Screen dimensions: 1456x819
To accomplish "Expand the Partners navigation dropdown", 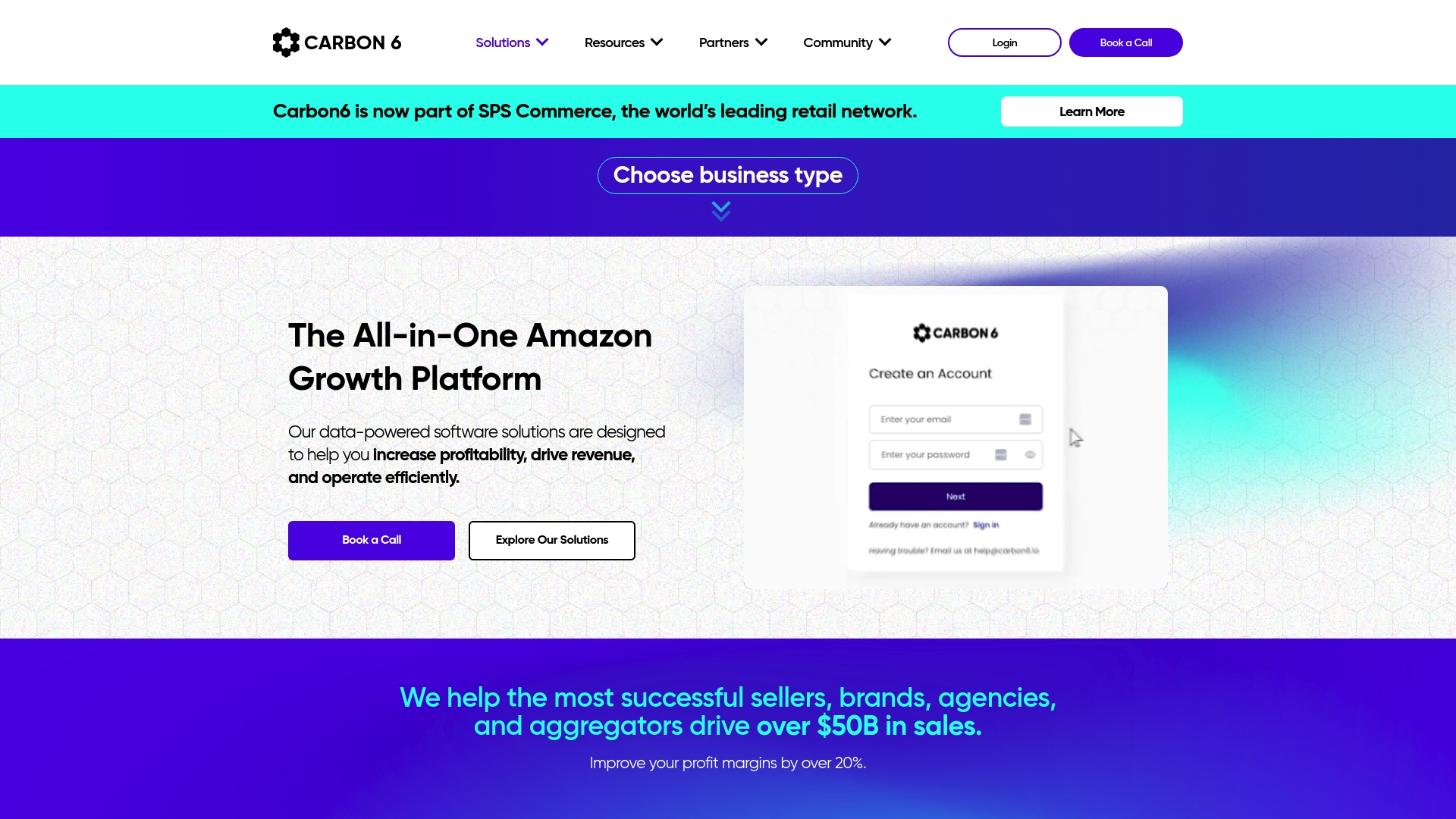I will (x=733, y=42).
